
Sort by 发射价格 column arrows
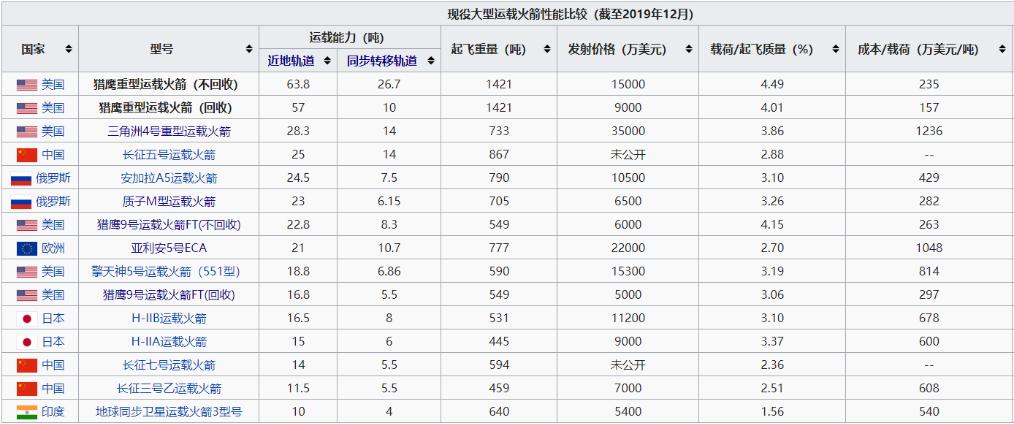[688, 49]
